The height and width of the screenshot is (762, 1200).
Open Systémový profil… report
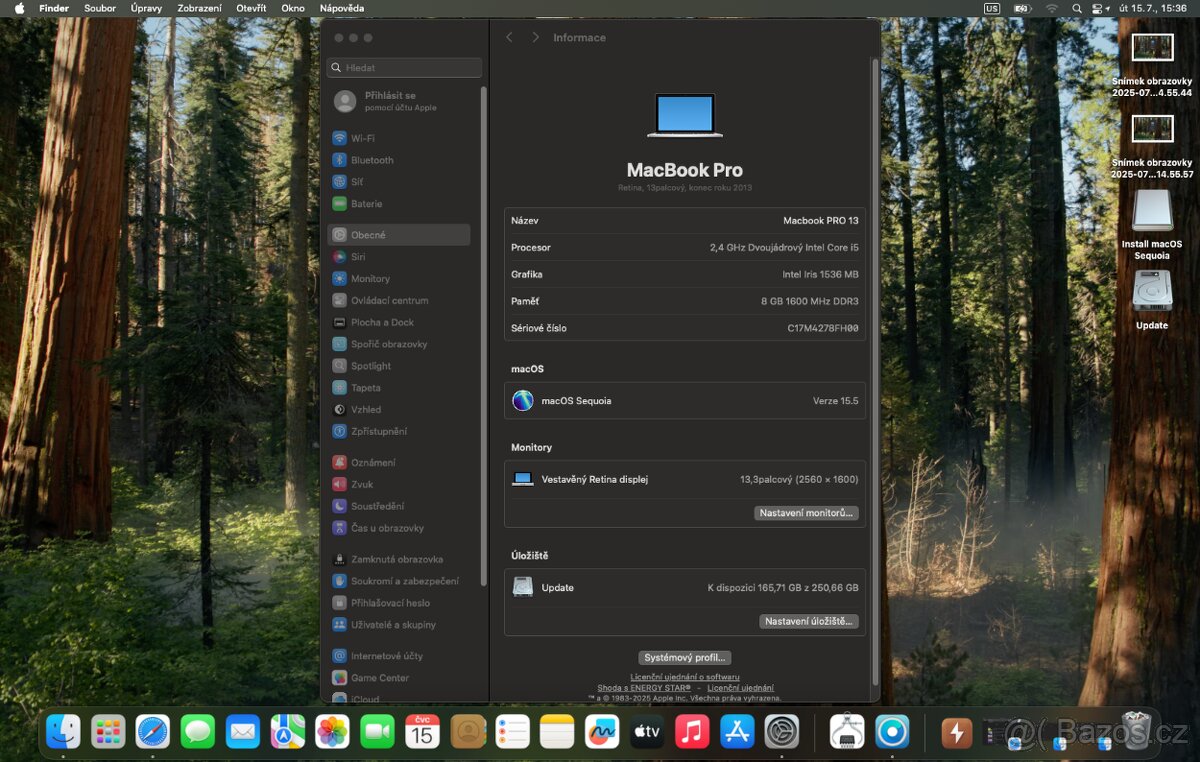tap(685, 658)
